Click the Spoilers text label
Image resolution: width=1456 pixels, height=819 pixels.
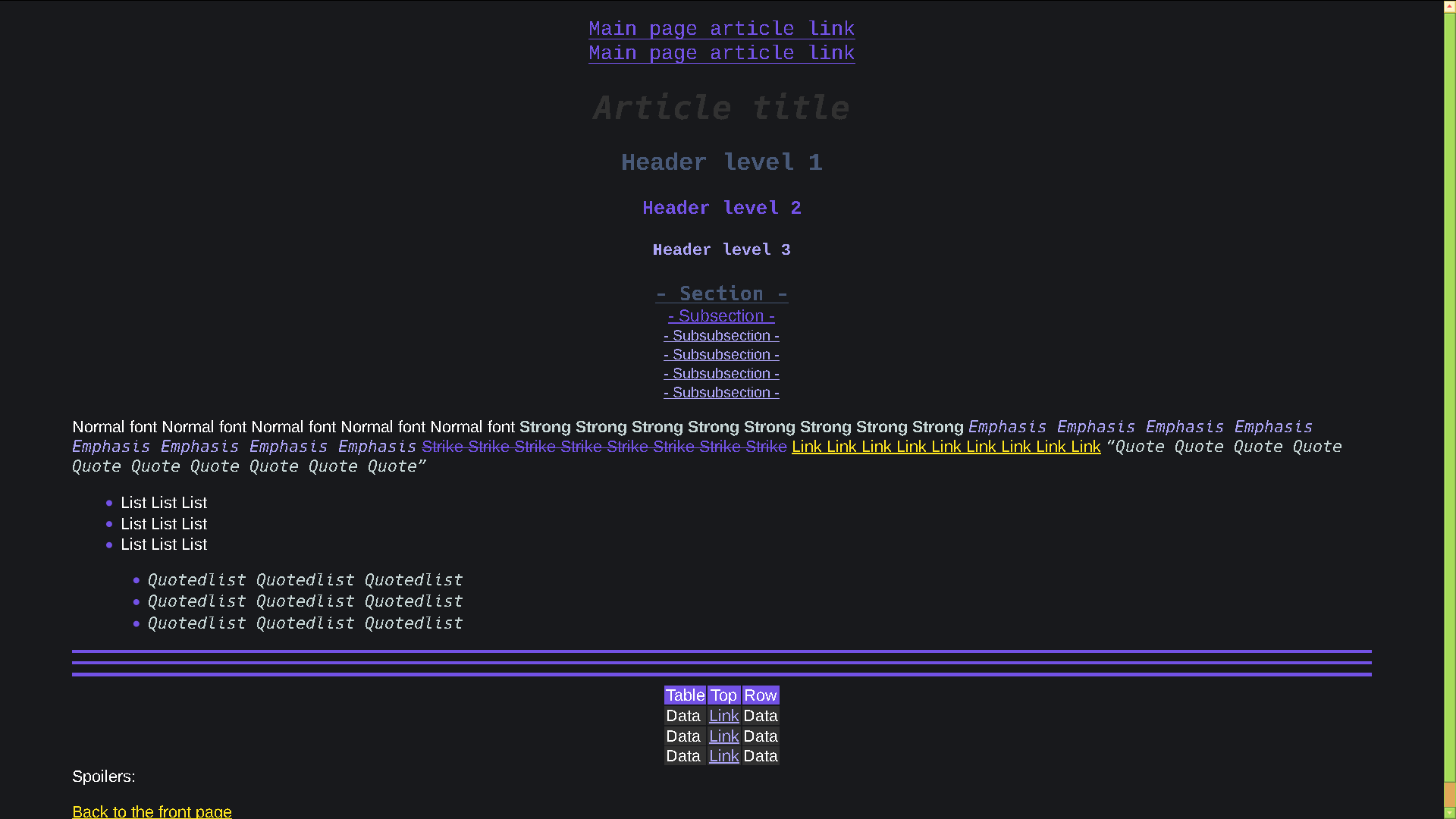103,776
